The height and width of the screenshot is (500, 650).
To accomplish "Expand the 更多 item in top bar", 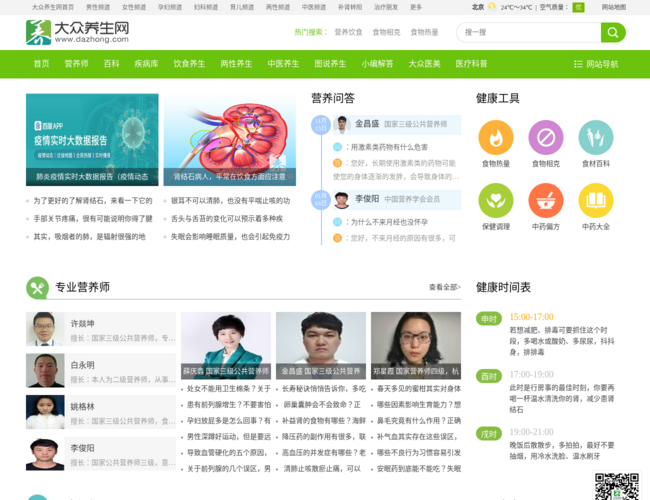I will click(416, 7).
